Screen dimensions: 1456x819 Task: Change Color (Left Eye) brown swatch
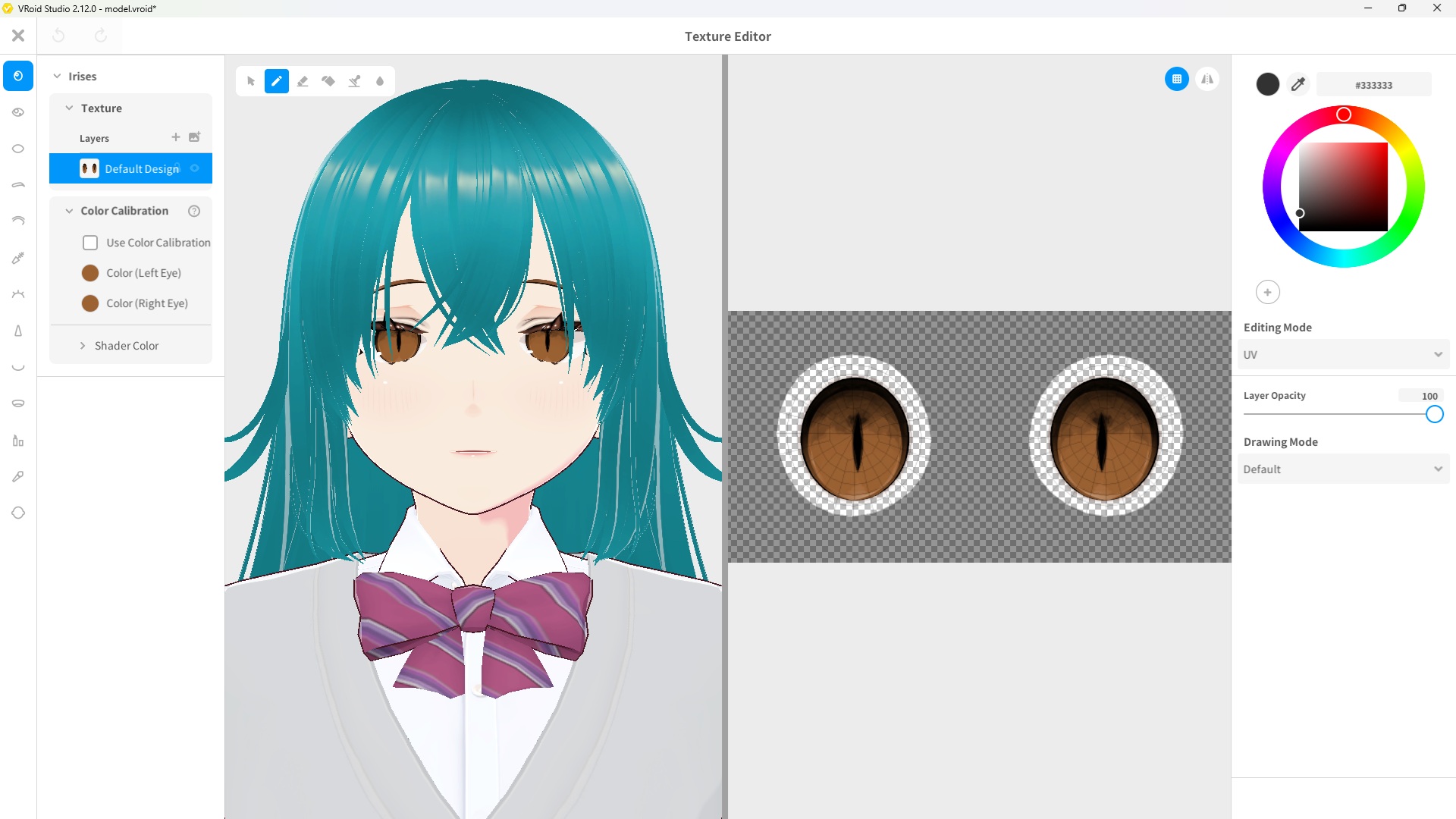coord(90,272)
